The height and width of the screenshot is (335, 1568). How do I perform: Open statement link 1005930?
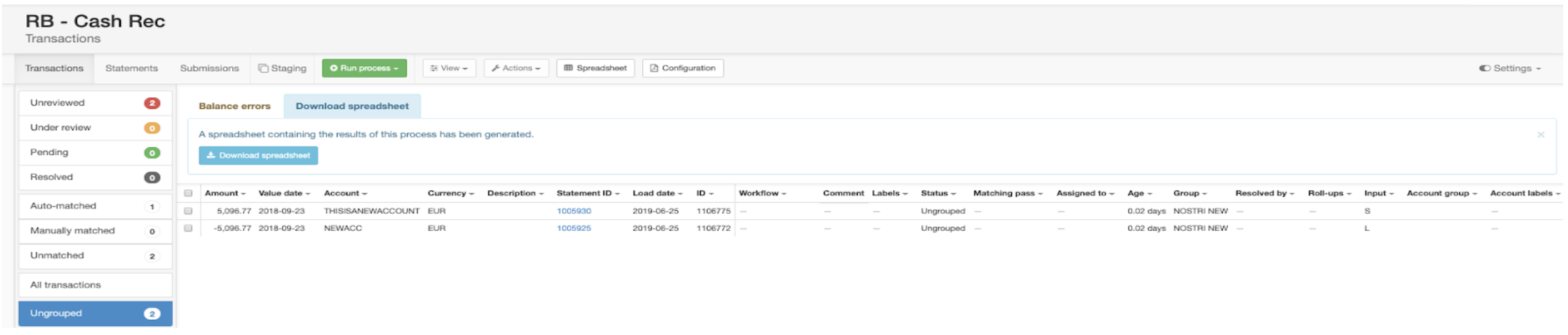(x=574, y=212)
